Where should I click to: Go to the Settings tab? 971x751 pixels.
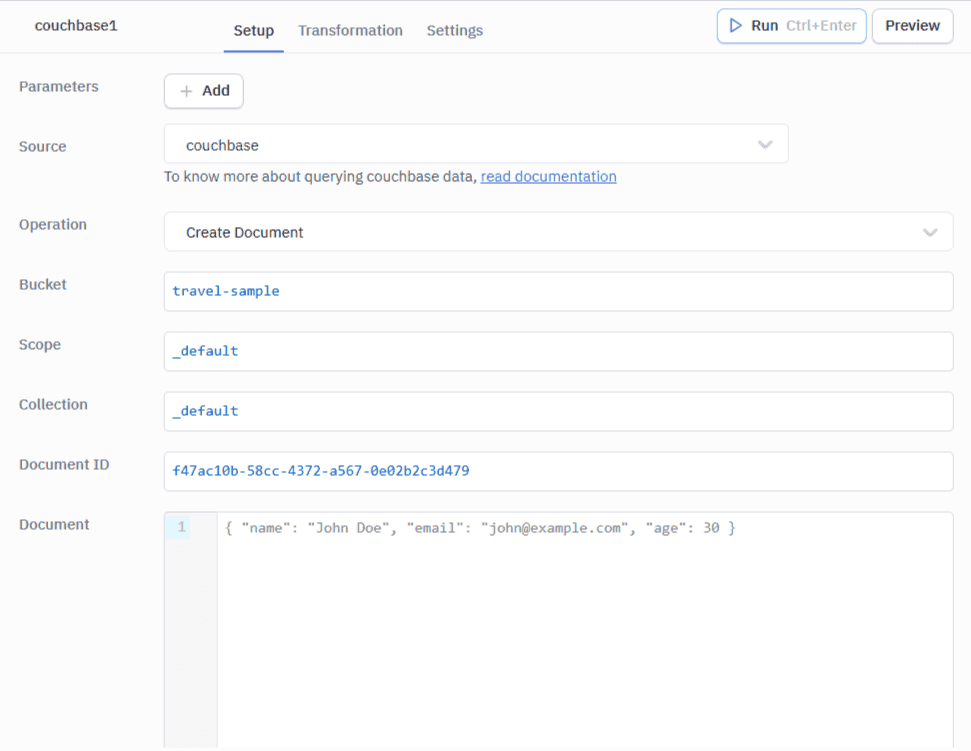454,31
